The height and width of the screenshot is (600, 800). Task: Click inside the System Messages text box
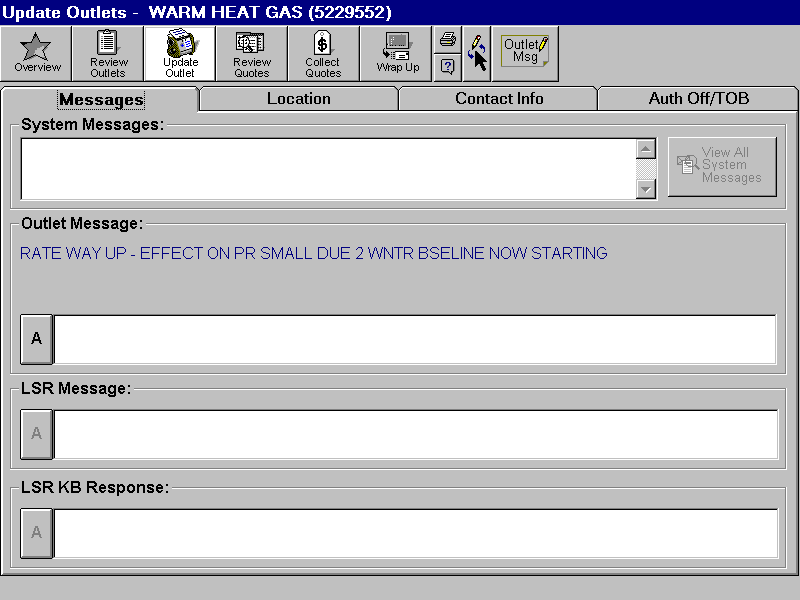point(328,169)
